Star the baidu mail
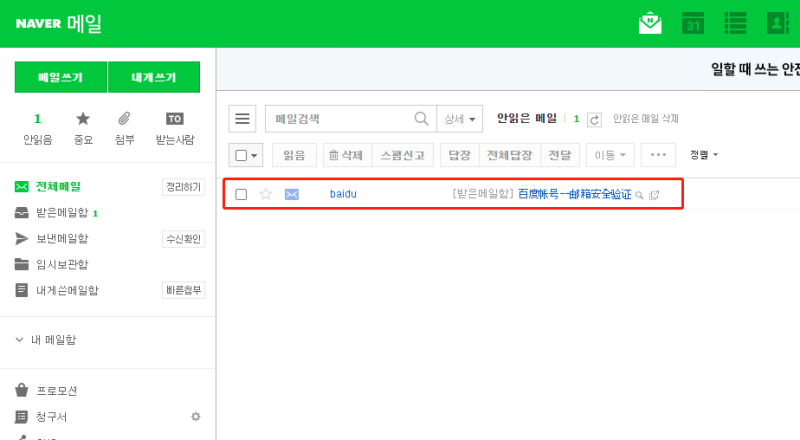Screen dimensions: 800x440 point(266,194)
